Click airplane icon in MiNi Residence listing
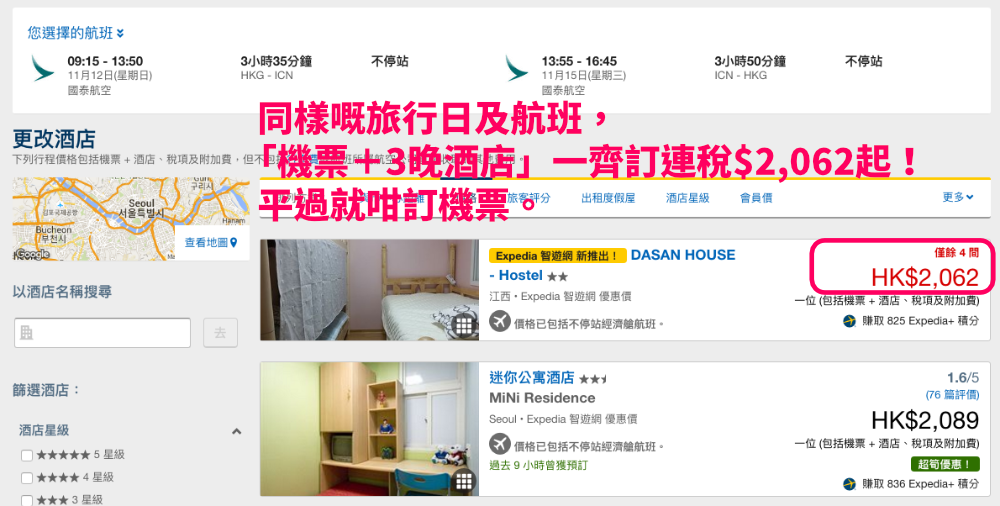The width and height of the screenshot is (1000, 506). [500, 443]
